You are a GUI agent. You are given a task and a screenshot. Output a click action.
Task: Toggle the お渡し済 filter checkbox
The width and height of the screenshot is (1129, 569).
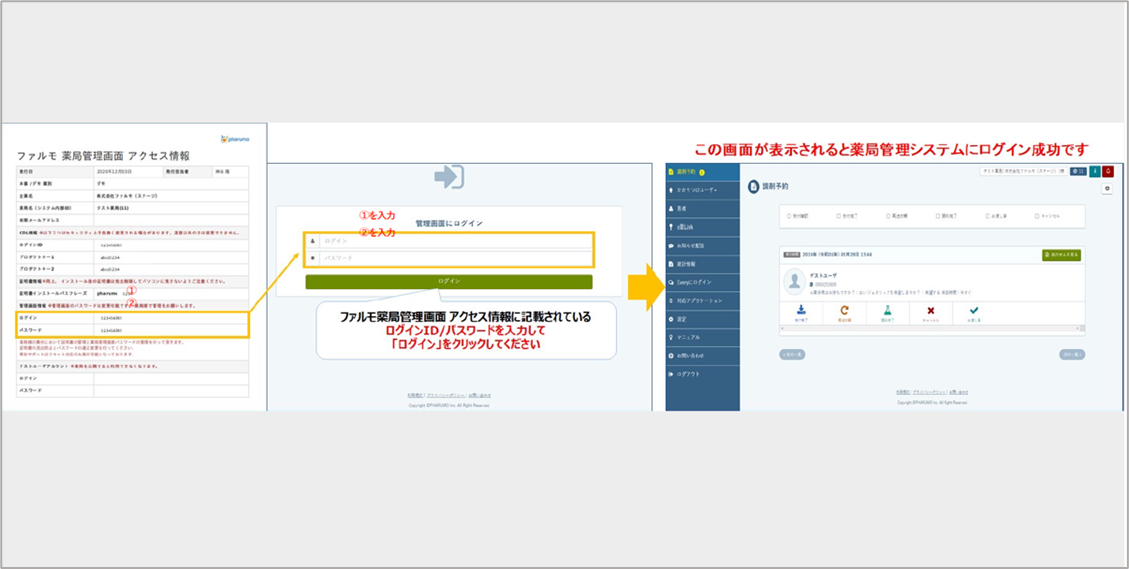point(986,216)
